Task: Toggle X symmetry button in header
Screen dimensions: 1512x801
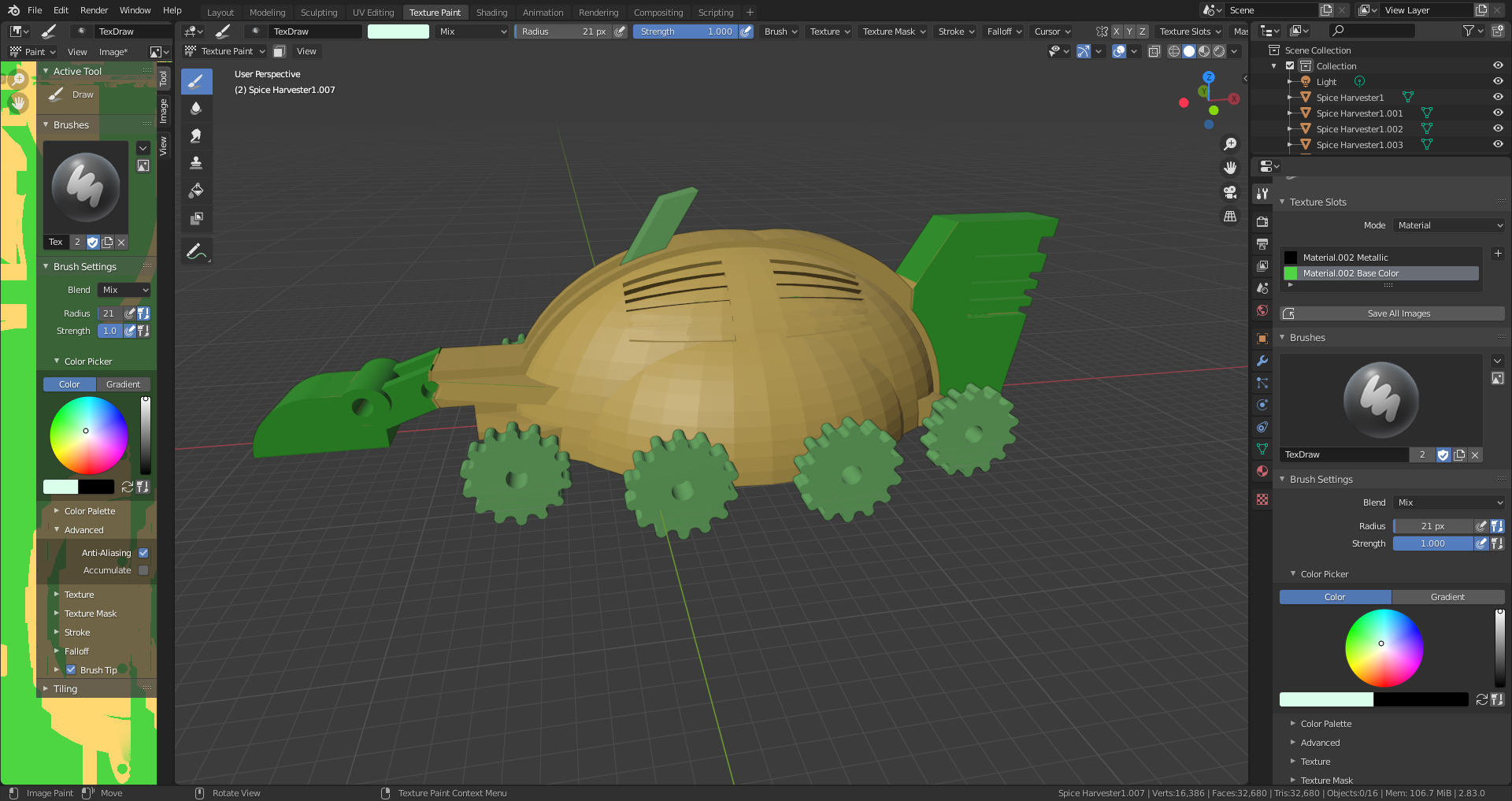Action: pos(1116,32)
